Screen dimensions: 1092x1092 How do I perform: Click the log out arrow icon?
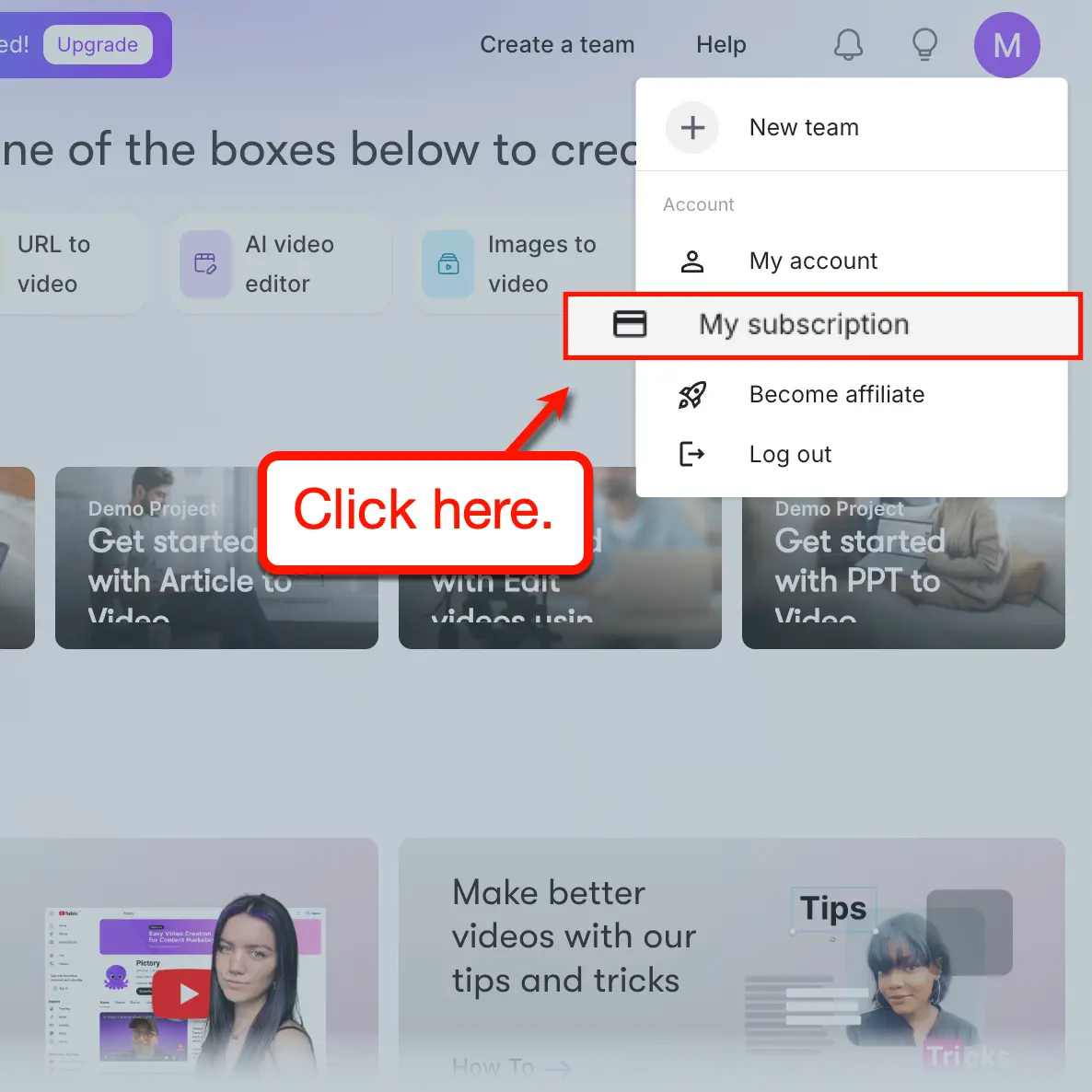click(x=692, y=453)
